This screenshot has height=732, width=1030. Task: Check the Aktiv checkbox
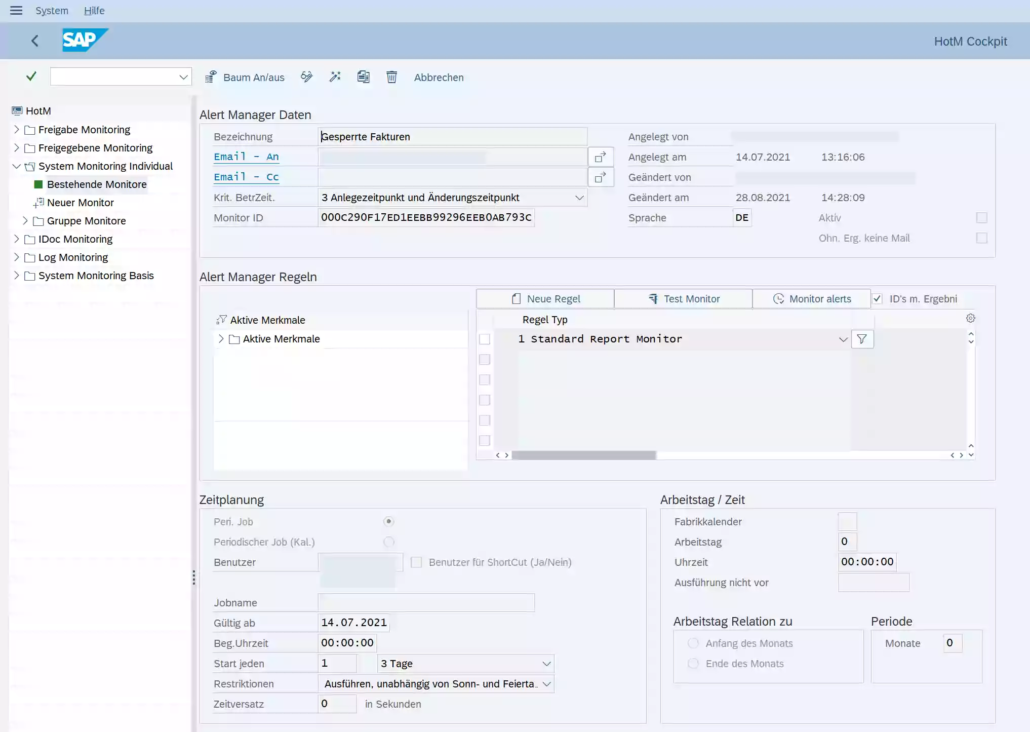(981, 217)
